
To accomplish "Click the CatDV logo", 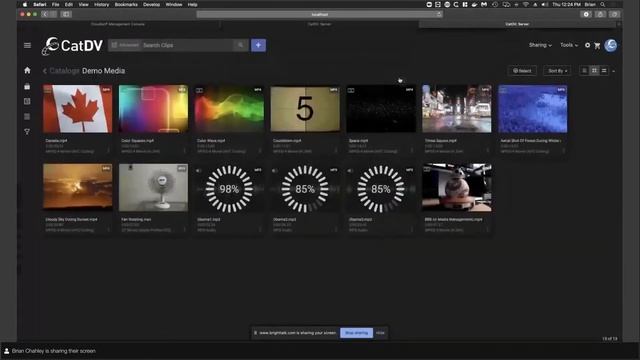I will pos(72,45).
